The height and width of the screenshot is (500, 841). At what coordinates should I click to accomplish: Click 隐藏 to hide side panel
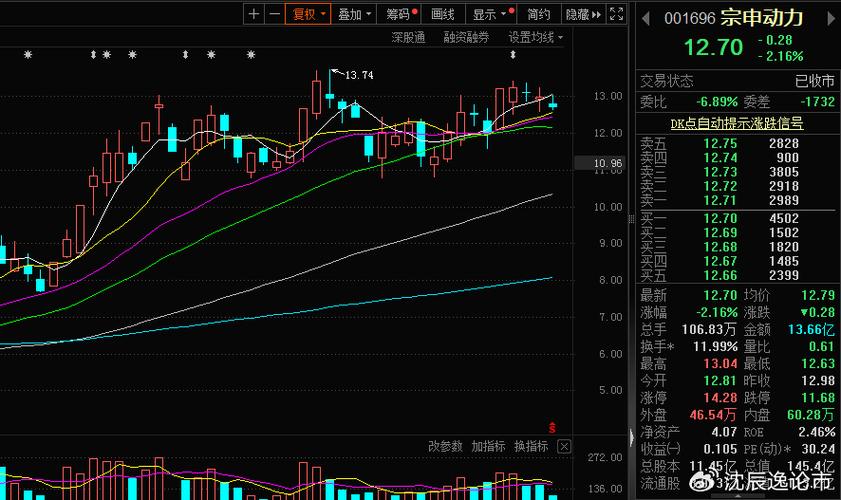click(583, 14)
